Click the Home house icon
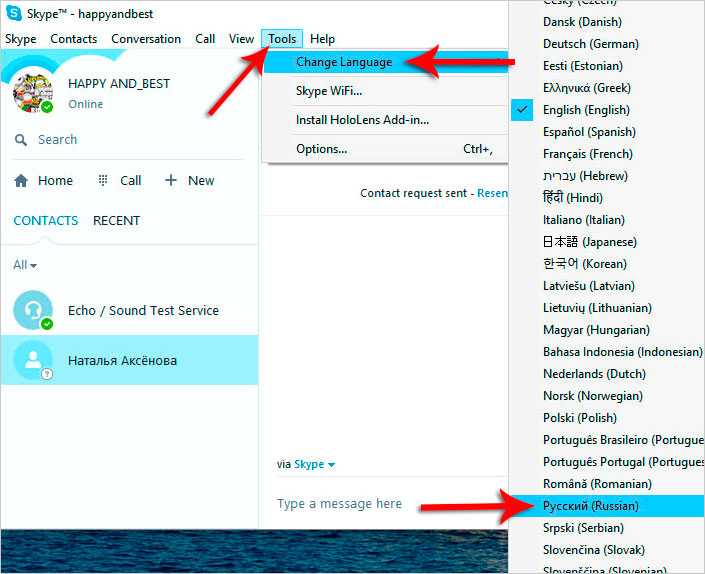 [x=21, y=181]
